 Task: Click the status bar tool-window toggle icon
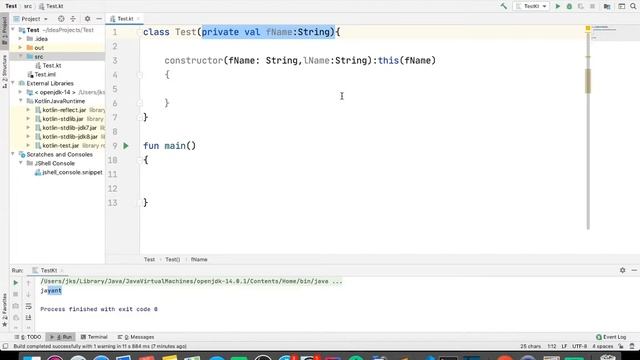pyautogui.click(x=5, y=346)
